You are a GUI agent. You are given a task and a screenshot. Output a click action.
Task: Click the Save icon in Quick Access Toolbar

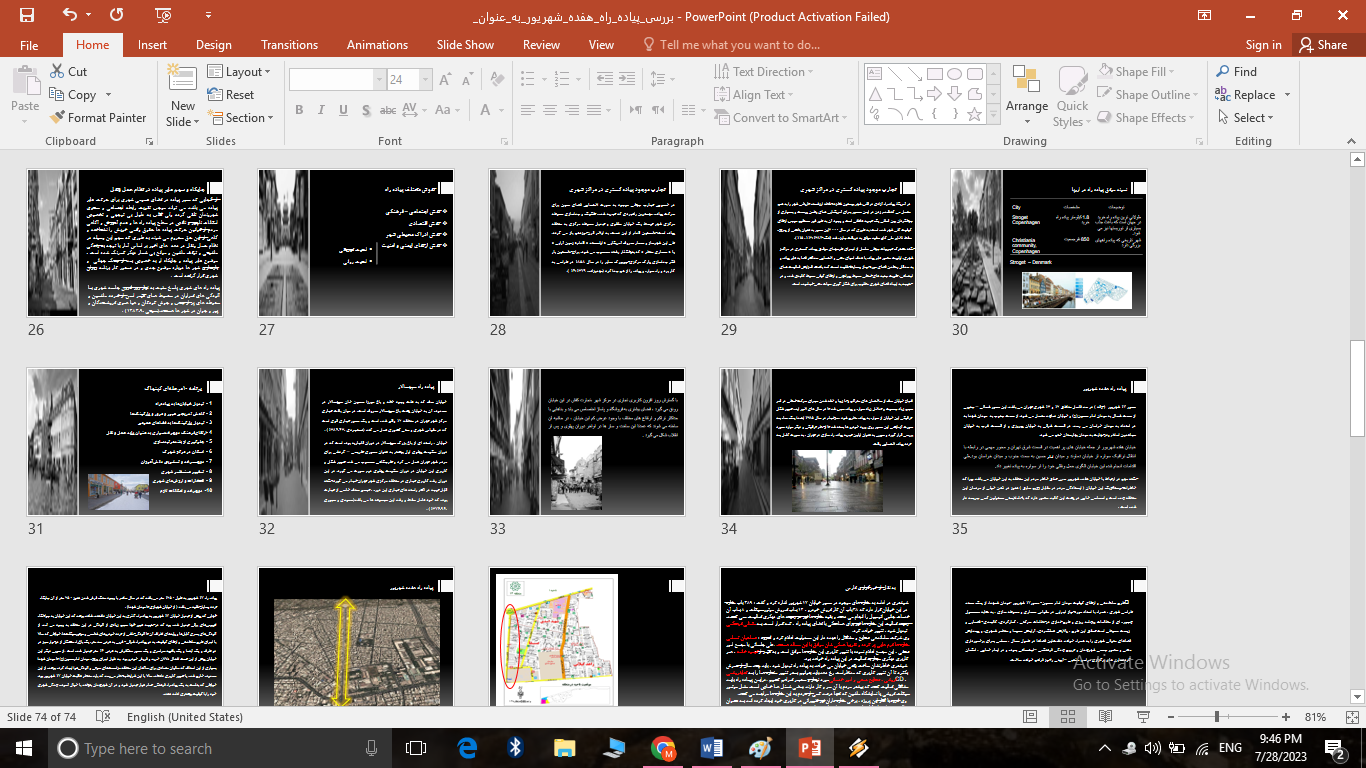(x=26, y=15)
